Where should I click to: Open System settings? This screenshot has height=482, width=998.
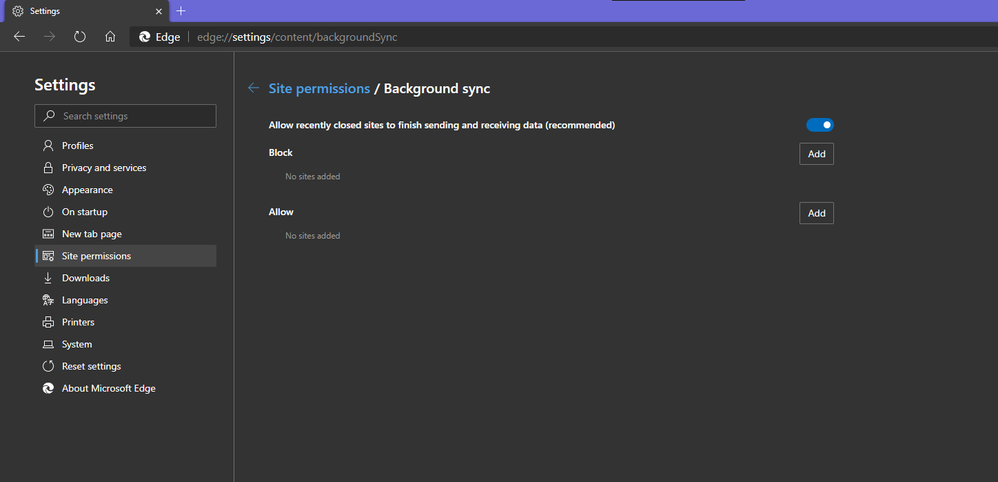(x=125, y=344)
